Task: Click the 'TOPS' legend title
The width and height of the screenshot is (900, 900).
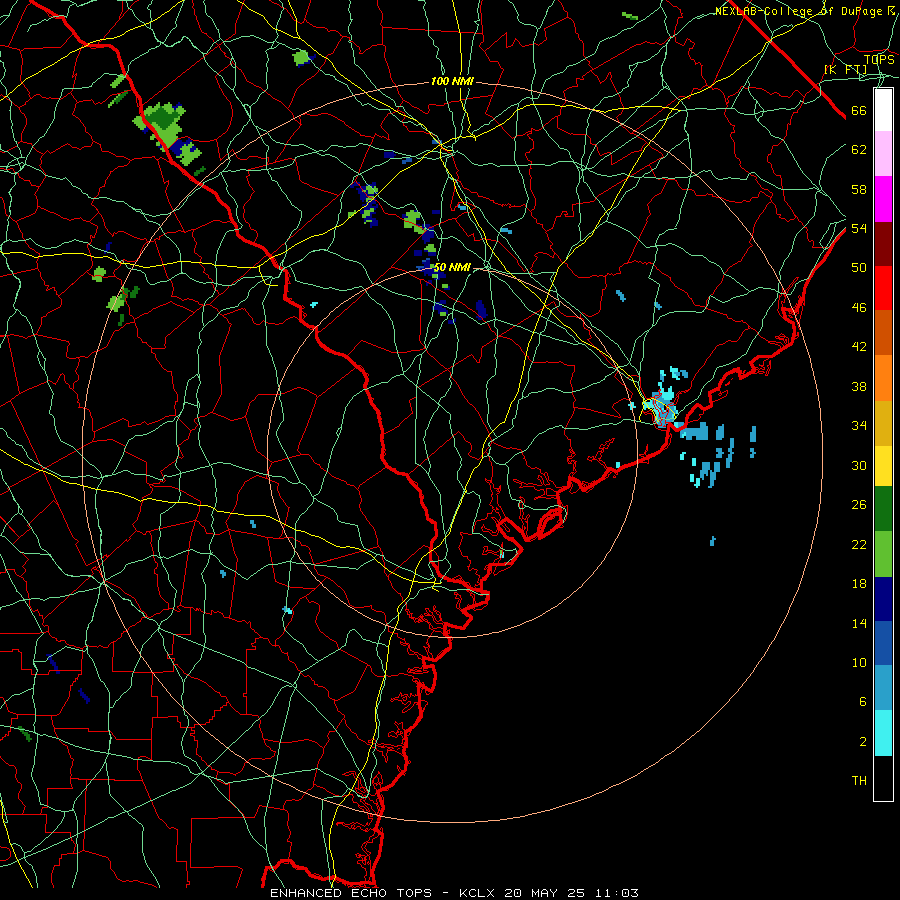Action: (x=879, y=59)
